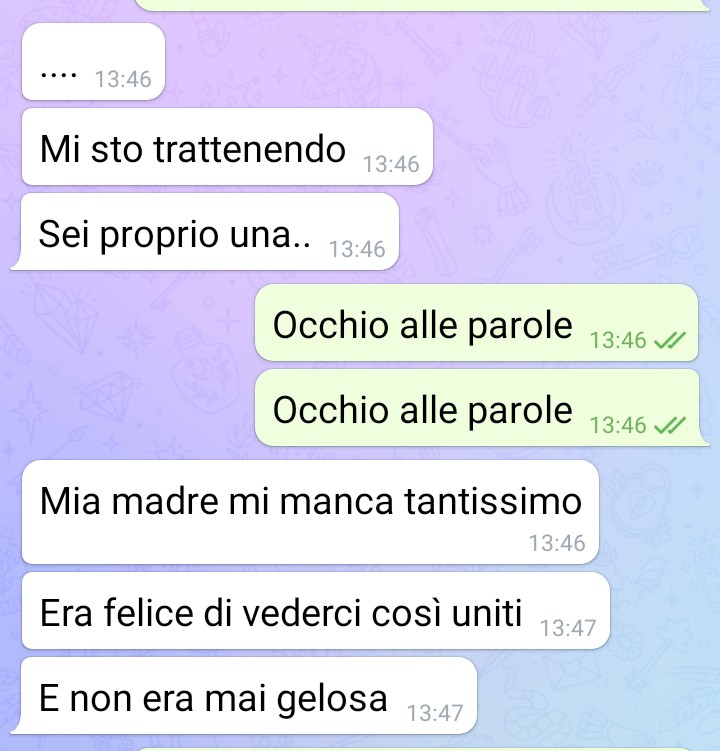Click the green timestamp on lower "Occhio alle parole"
This screenshot has width=720, height=751.
(618, 425)
